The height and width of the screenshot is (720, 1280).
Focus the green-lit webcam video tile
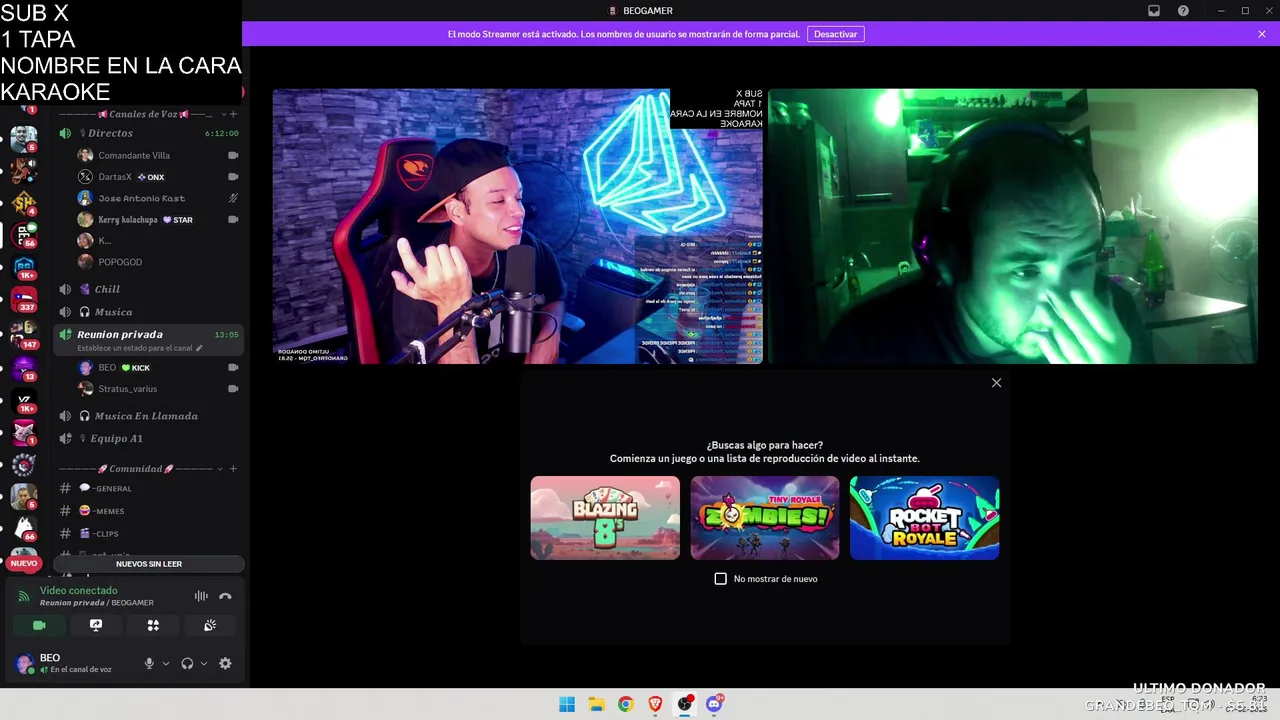pos(1013,226)
